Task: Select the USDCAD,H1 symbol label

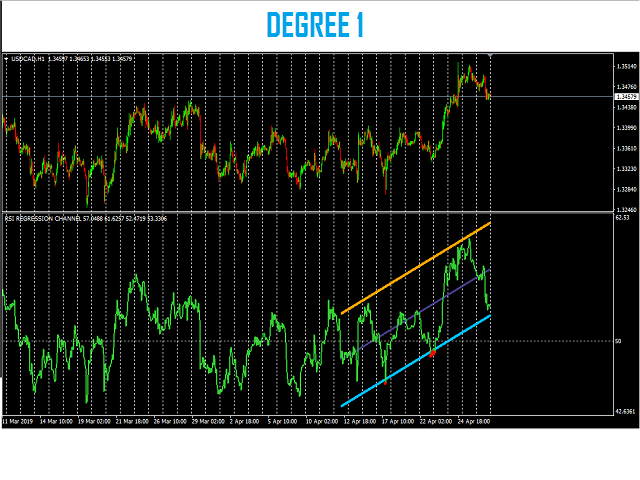Action: coord(33,59)
